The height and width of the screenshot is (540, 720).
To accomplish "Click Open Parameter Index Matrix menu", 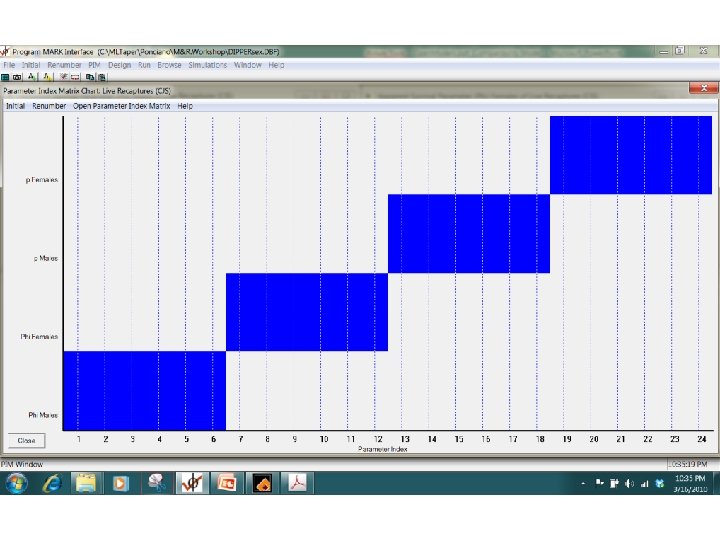I will pos(122,106).
